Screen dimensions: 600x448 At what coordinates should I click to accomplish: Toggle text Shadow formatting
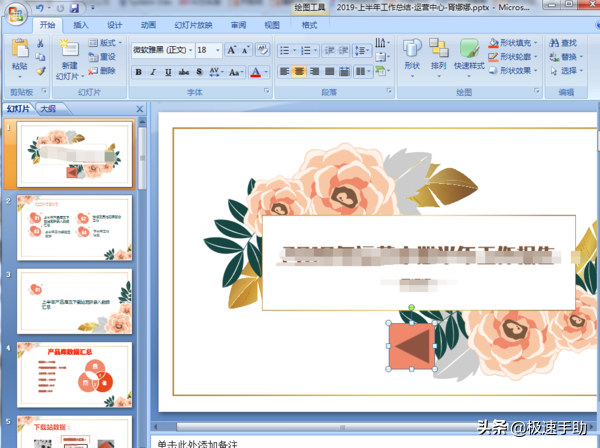click(199, 72)
